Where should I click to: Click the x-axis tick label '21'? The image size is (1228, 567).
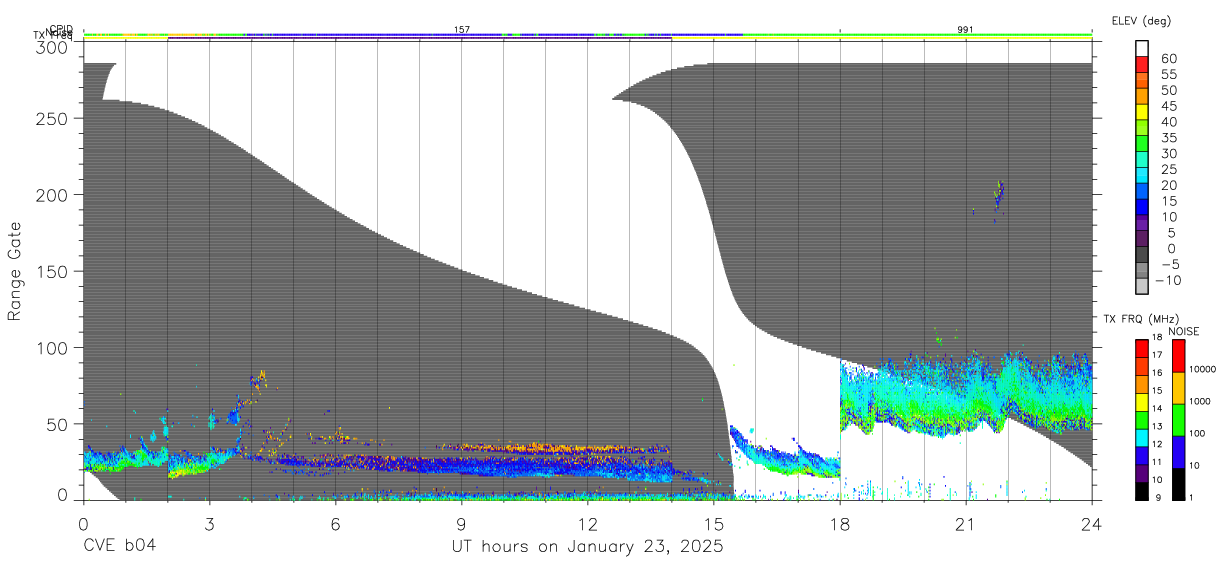pyautogui.click(x=965, y=524)
